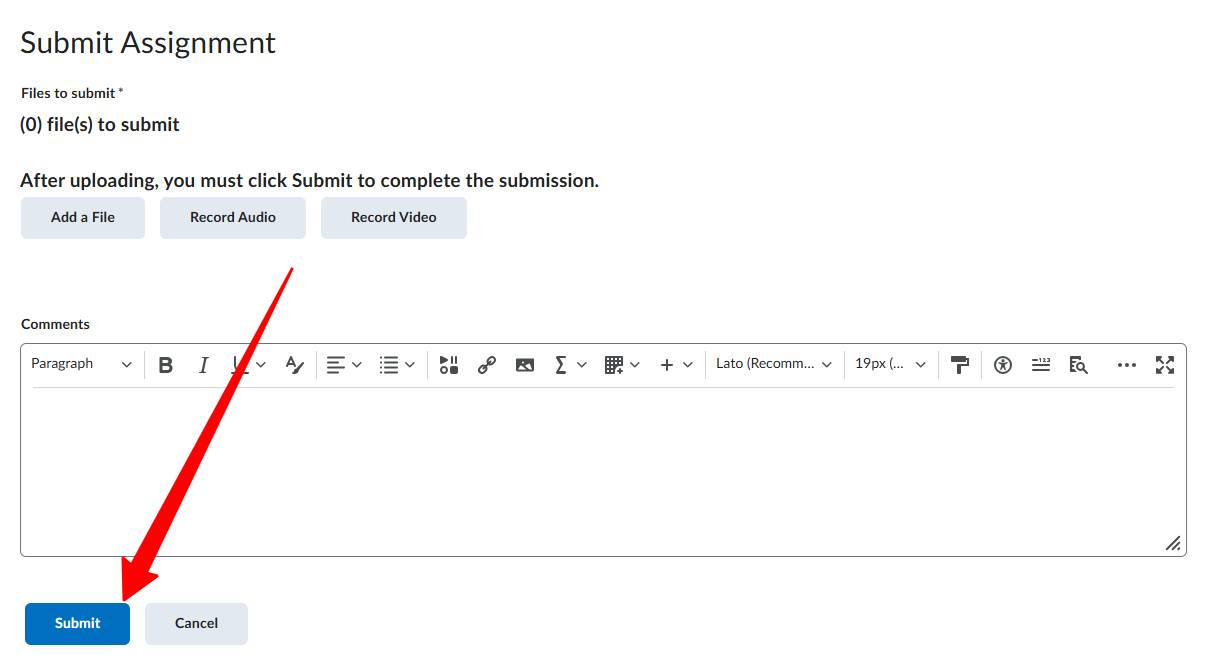Image resolution: width=1219 pixels, height=655 pixels.
Task: Show more editor actions ellipsis
Action: click(x=1127, y=365)
